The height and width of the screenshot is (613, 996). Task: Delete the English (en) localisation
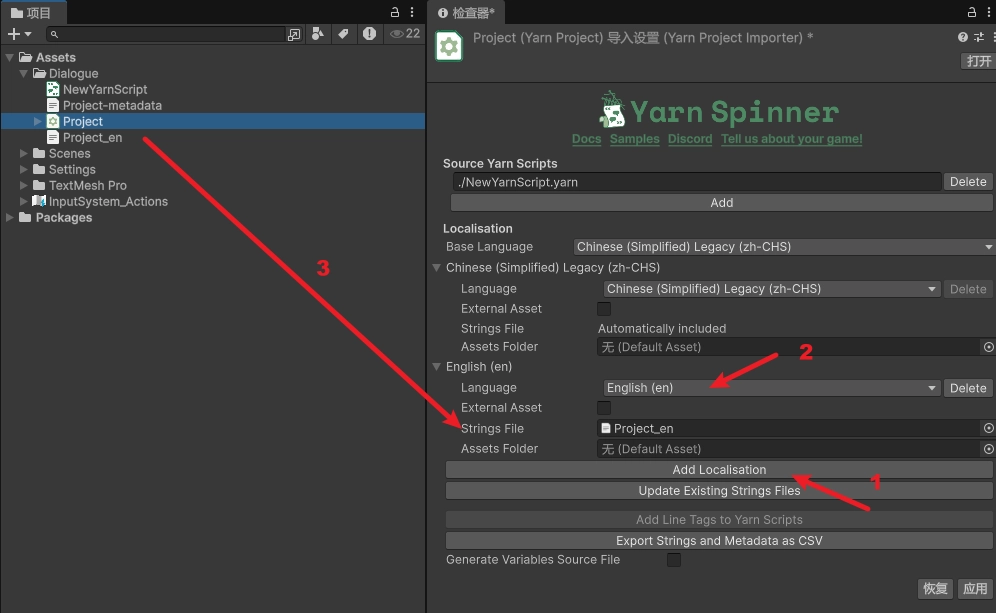tap(968, 388)
